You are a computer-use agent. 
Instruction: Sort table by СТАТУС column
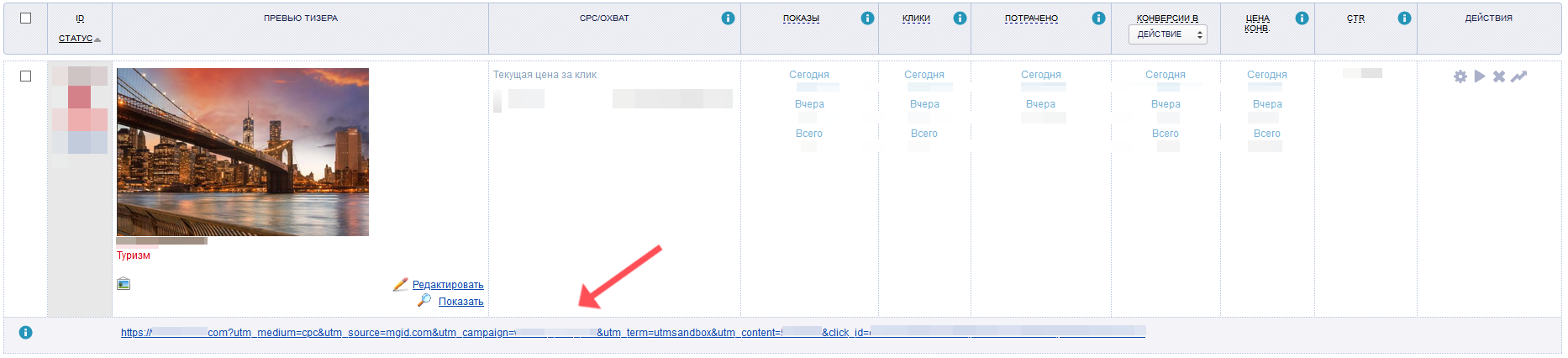(x=76, y=39)
